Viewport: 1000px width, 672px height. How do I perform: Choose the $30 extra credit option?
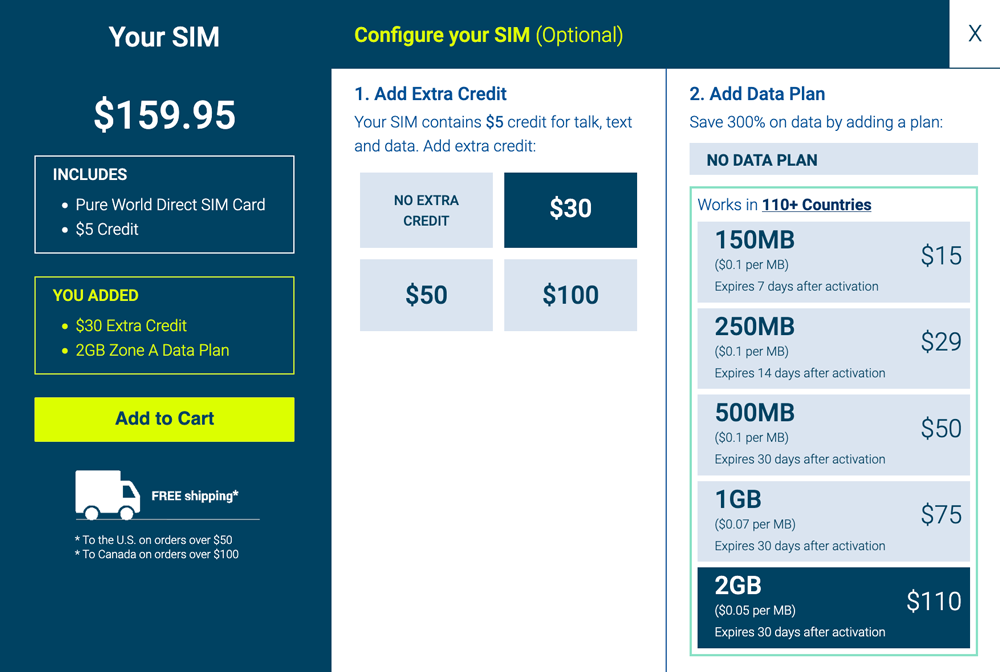click(570, 210)
